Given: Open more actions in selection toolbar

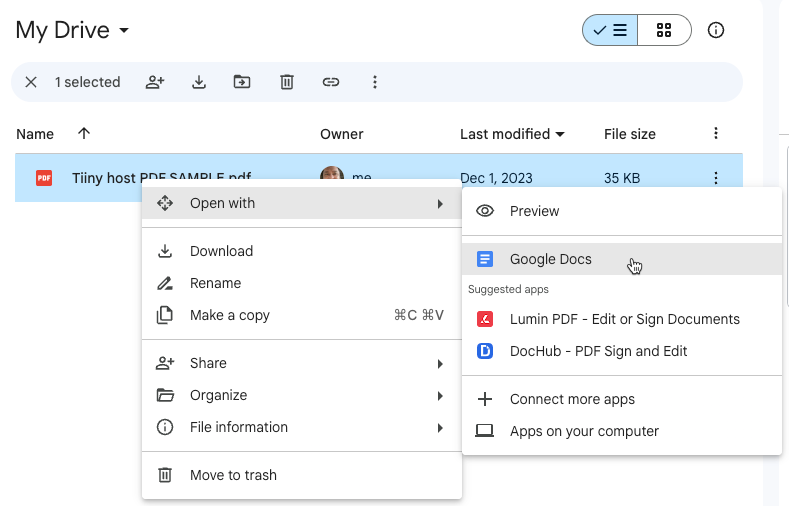Looking at the screenshot, I should [x=374, y=82].
